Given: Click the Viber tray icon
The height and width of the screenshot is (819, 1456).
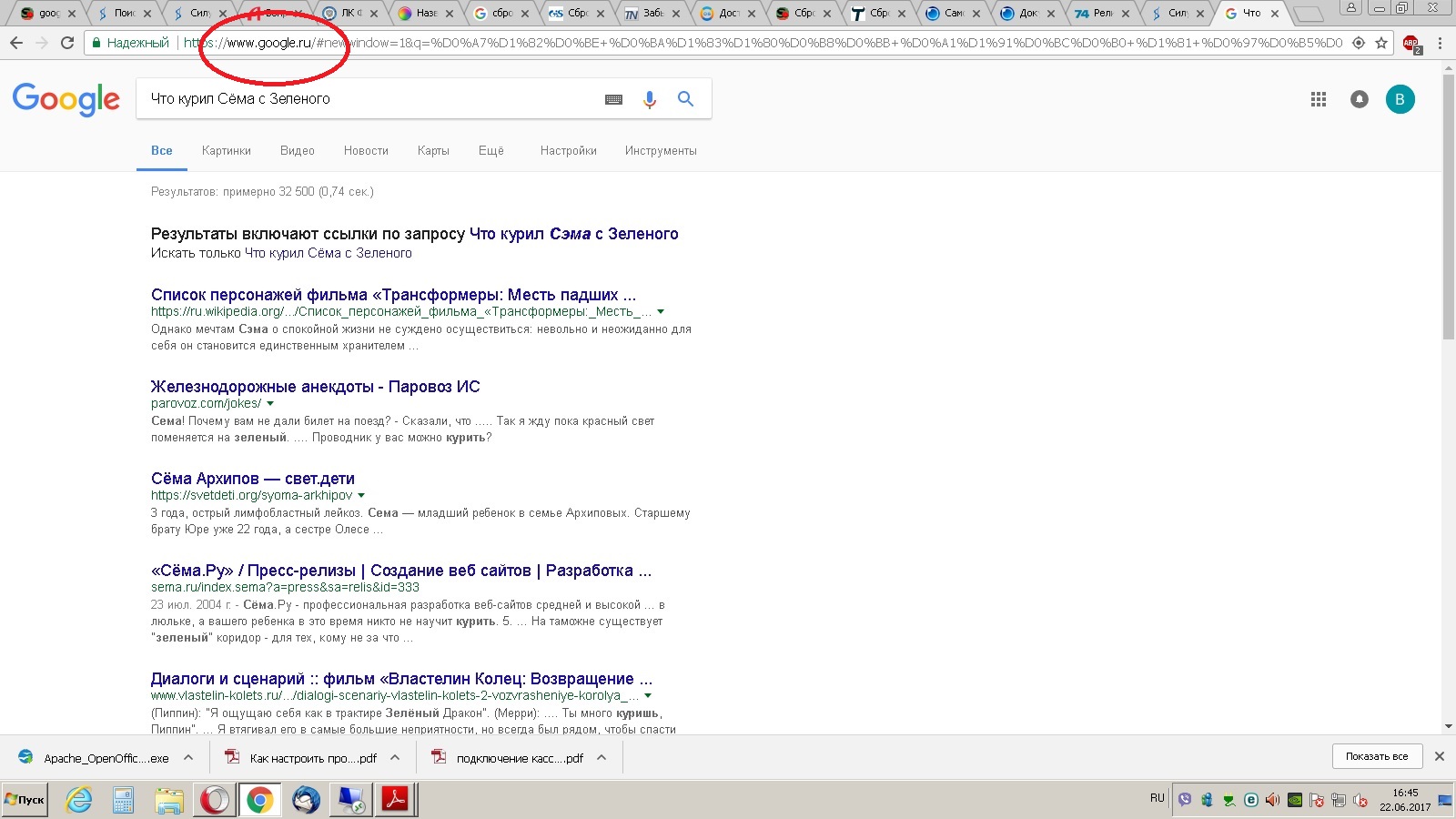Looking at the screenshot, I should tap(1185, 800).
